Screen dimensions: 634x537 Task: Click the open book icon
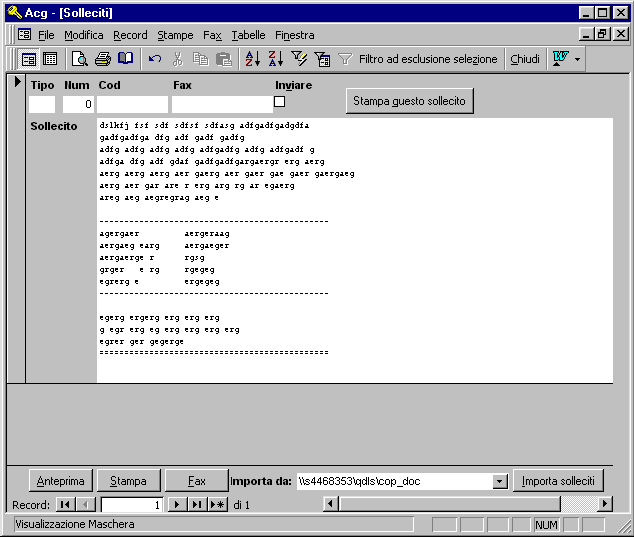125,59
